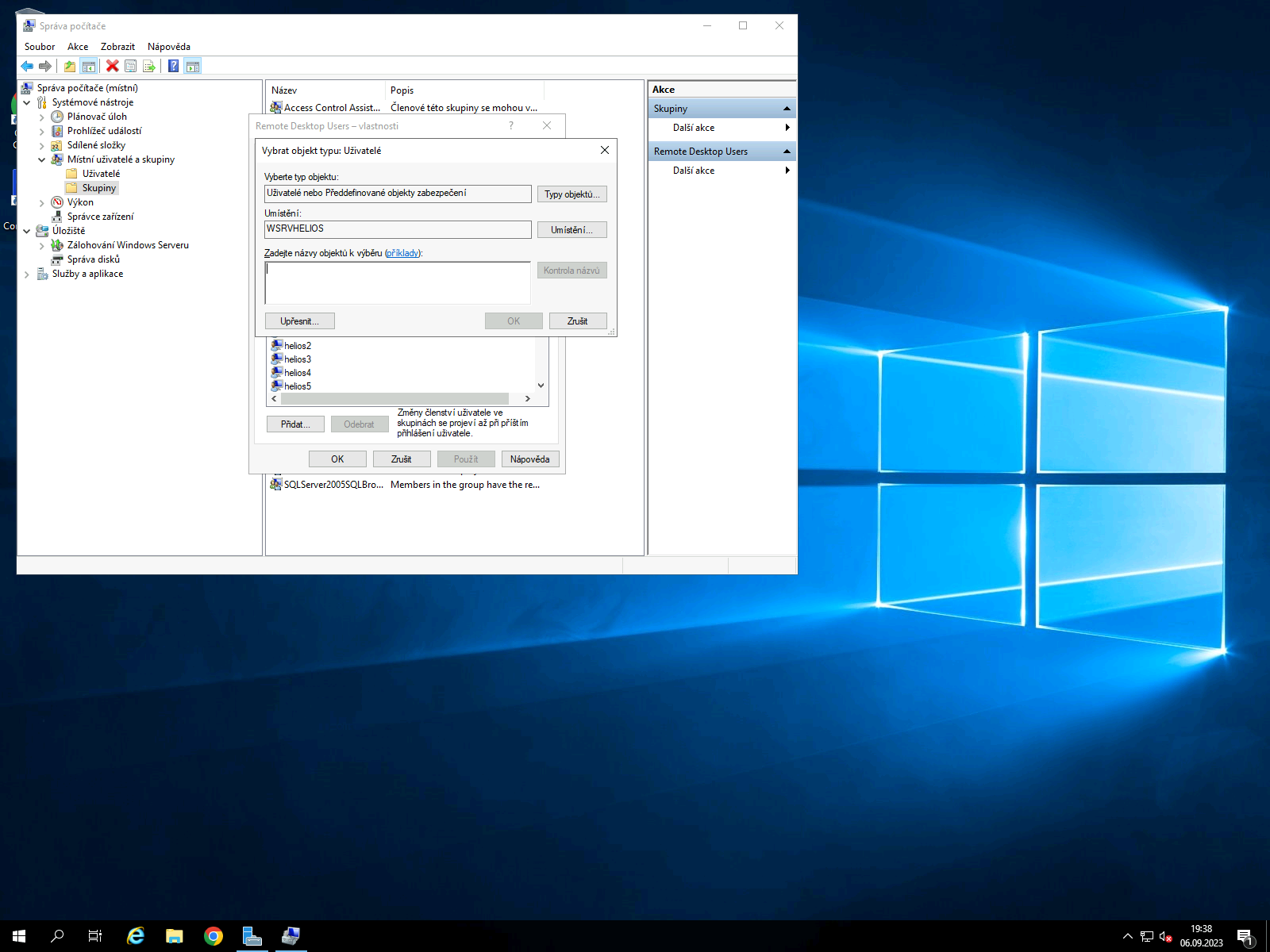This screenshot has width=1270, height=952.
Task: Click the Properties toolbar icon
Action: coord(131,67)
